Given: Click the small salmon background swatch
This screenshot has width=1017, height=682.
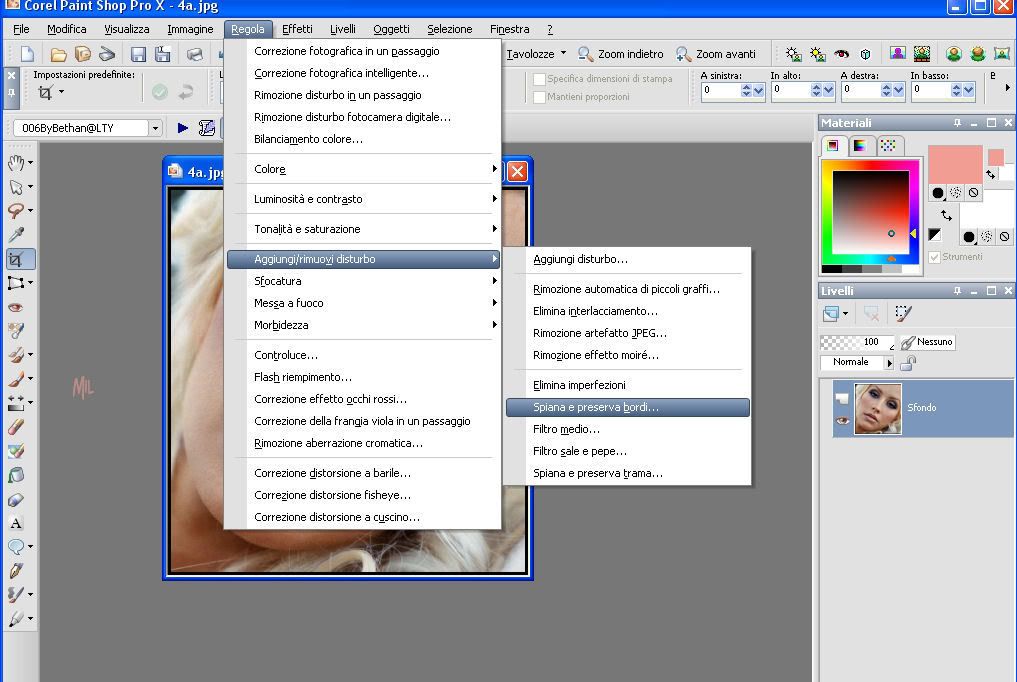Looking at the screenshot, I should [x=996, y=157].
